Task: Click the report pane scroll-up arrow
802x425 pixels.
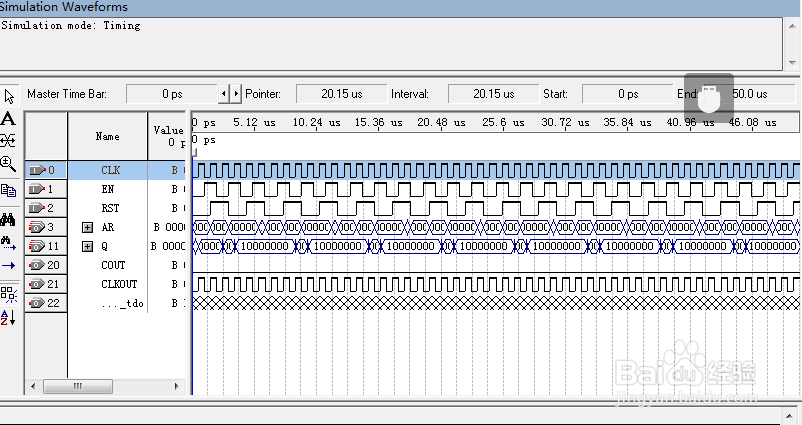Action: [793, 26]
